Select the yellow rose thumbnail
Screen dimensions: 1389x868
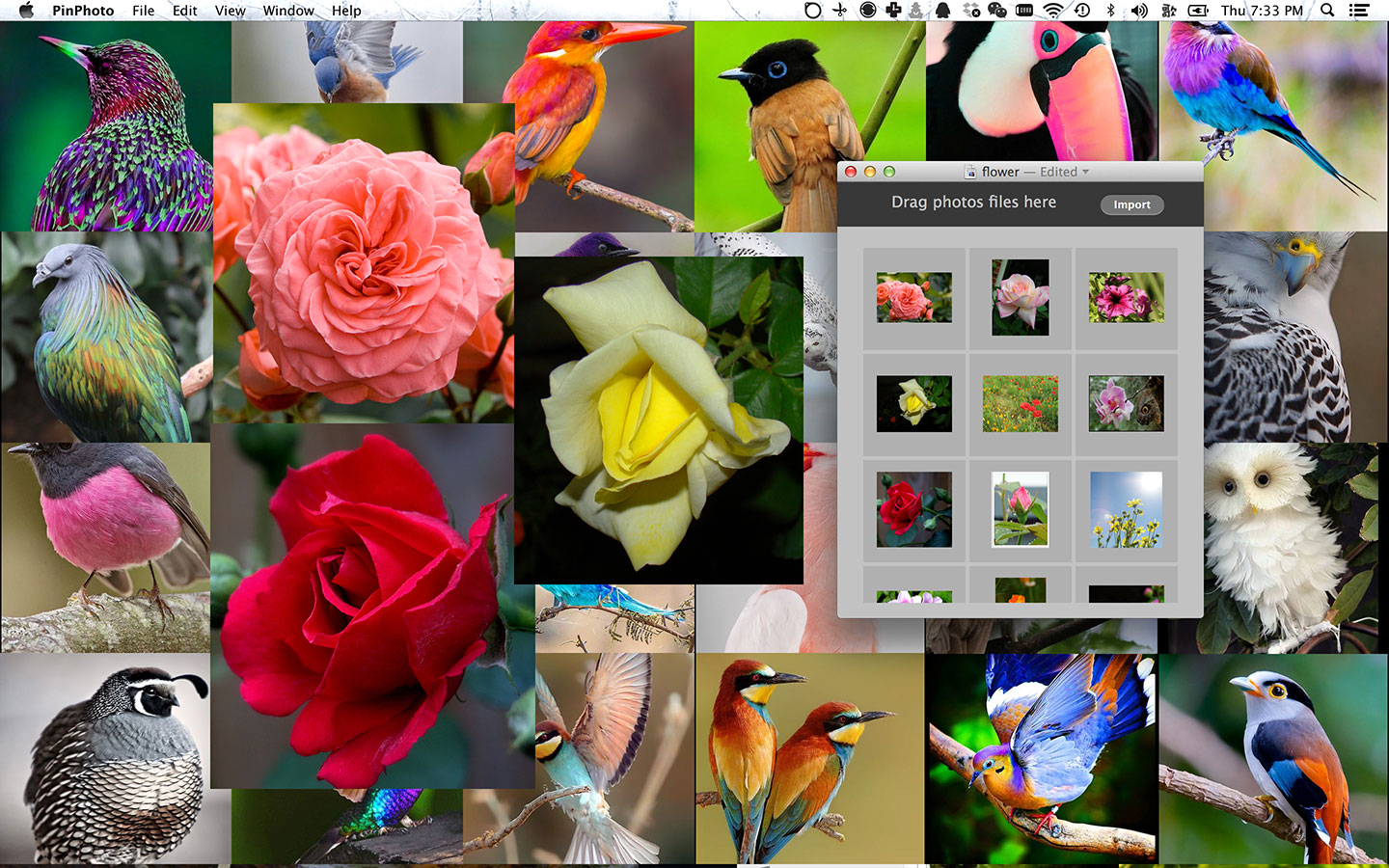pyautogui.click(x=912, y=403)
